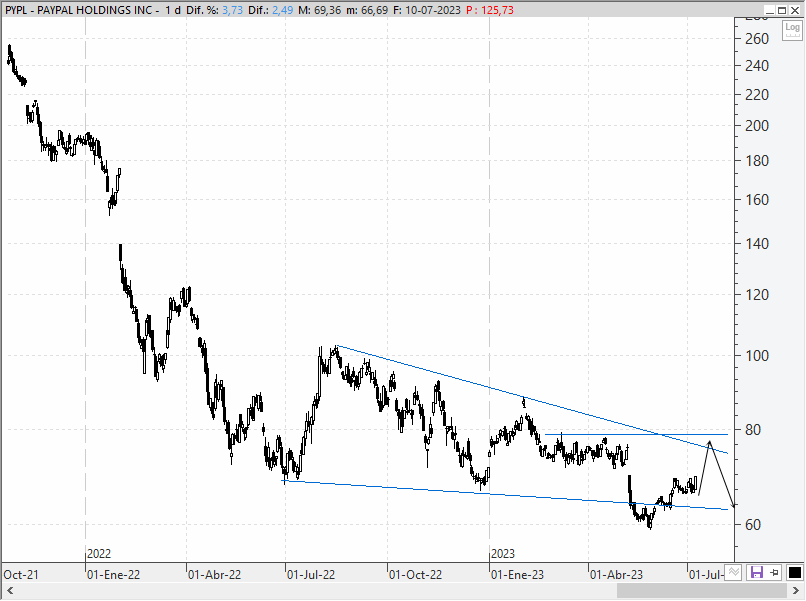Click the Dif. value '2,49'

tap(283, 10)
